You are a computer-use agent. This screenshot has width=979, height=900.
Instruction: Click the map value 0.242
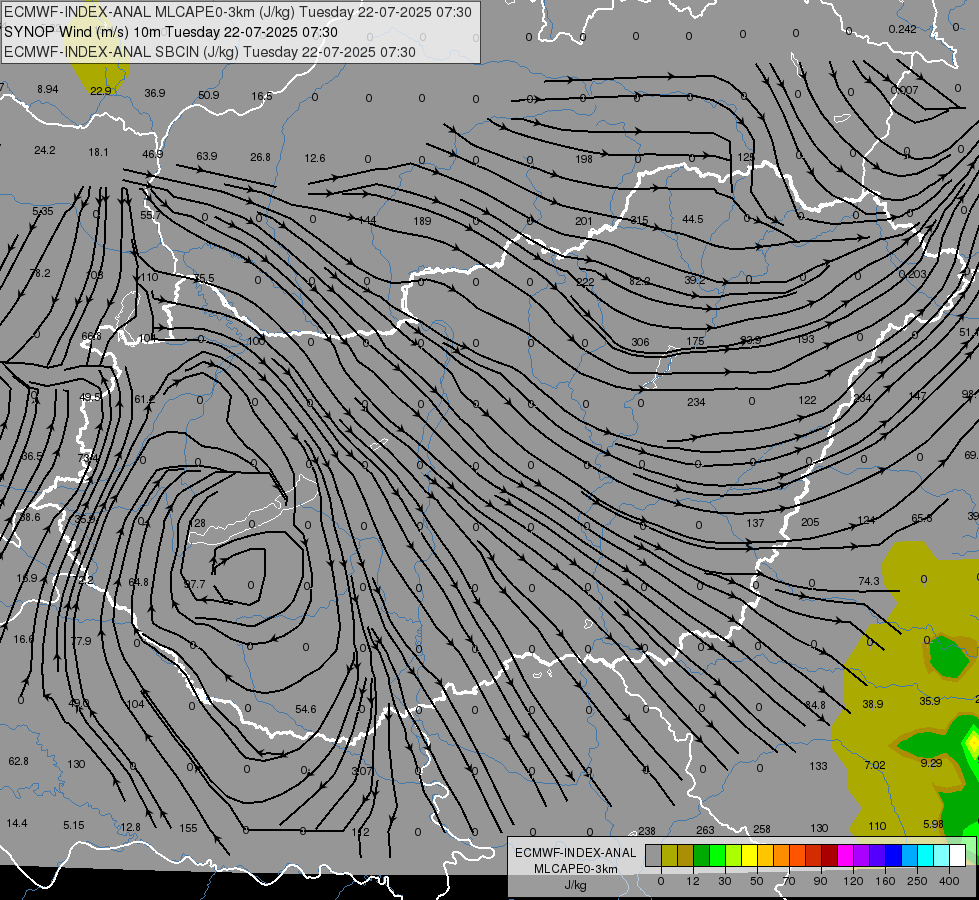coord(902,29)
